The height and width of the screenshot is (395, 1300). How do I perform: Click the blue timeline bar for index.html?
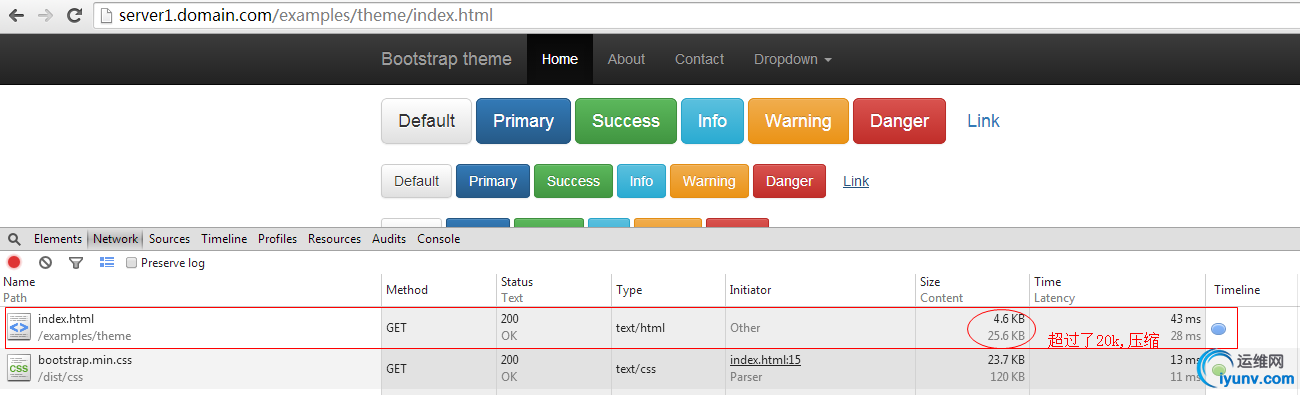point(1219,328)
